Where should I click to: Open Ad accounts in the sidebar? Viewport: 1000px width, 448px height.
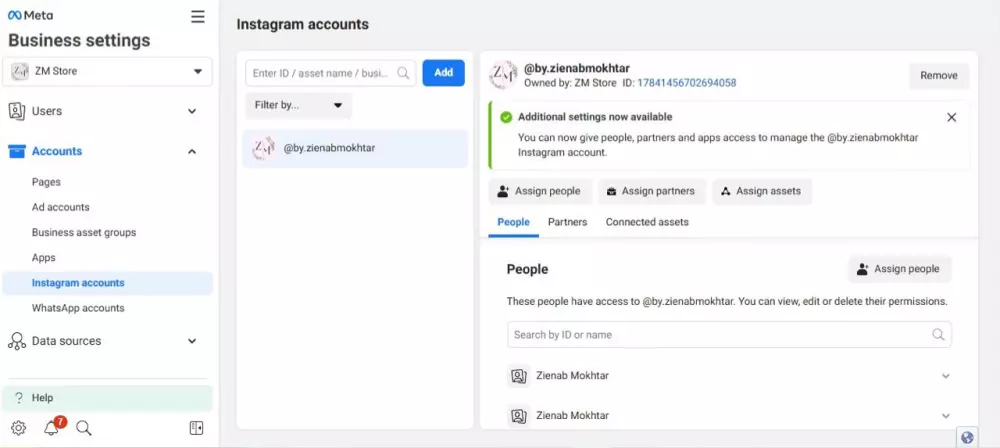[61, 207]
